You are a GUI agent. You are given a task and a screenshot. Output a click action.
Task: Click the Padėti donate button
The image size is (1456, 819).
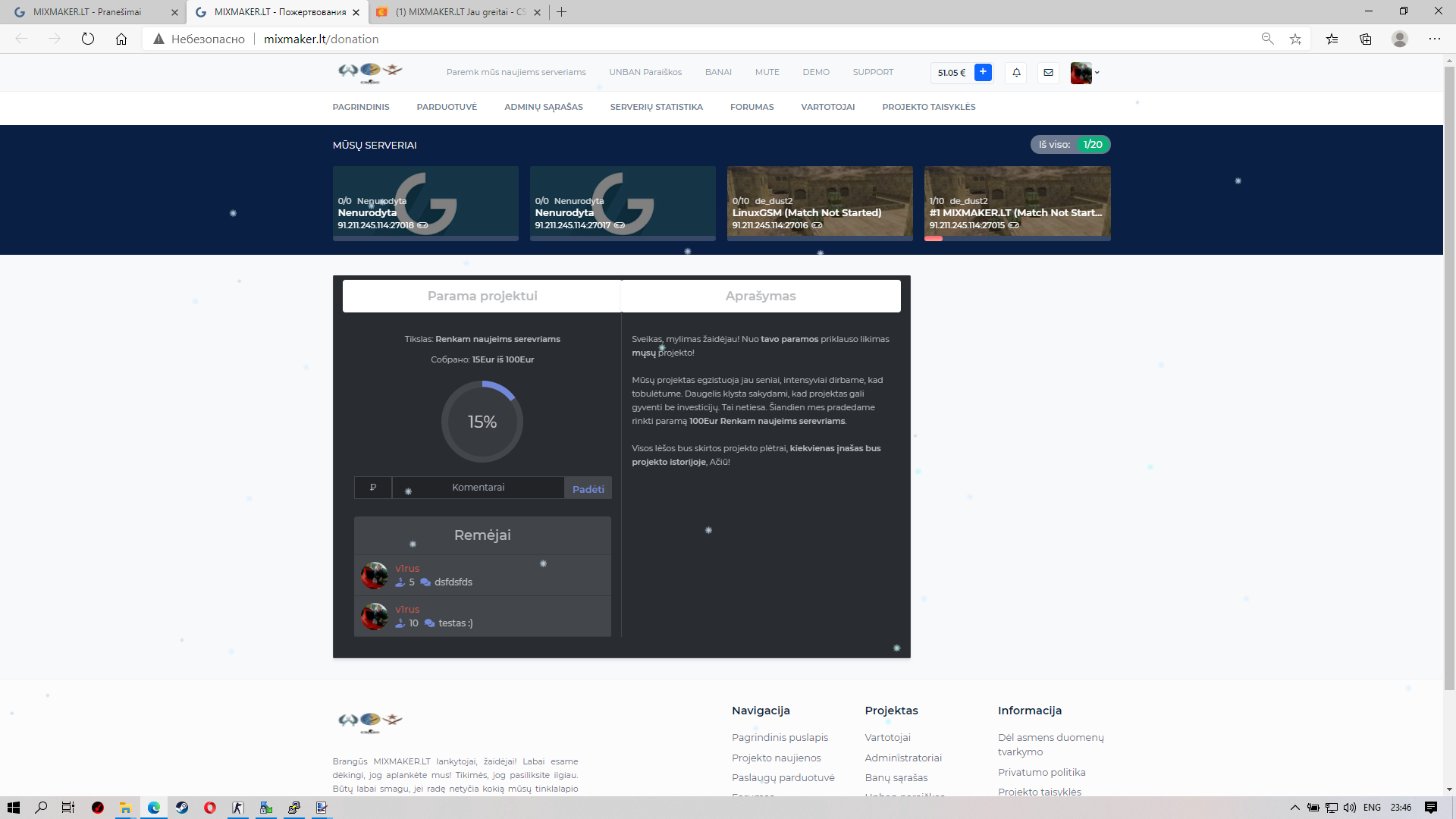tap(588, 489)
